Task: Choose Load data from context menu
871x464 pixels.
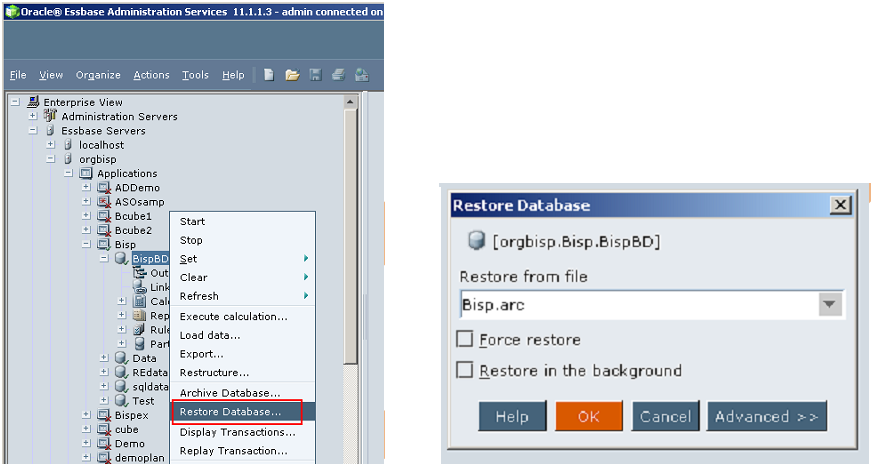Action: pyautogui.click(x=243, y=335)
